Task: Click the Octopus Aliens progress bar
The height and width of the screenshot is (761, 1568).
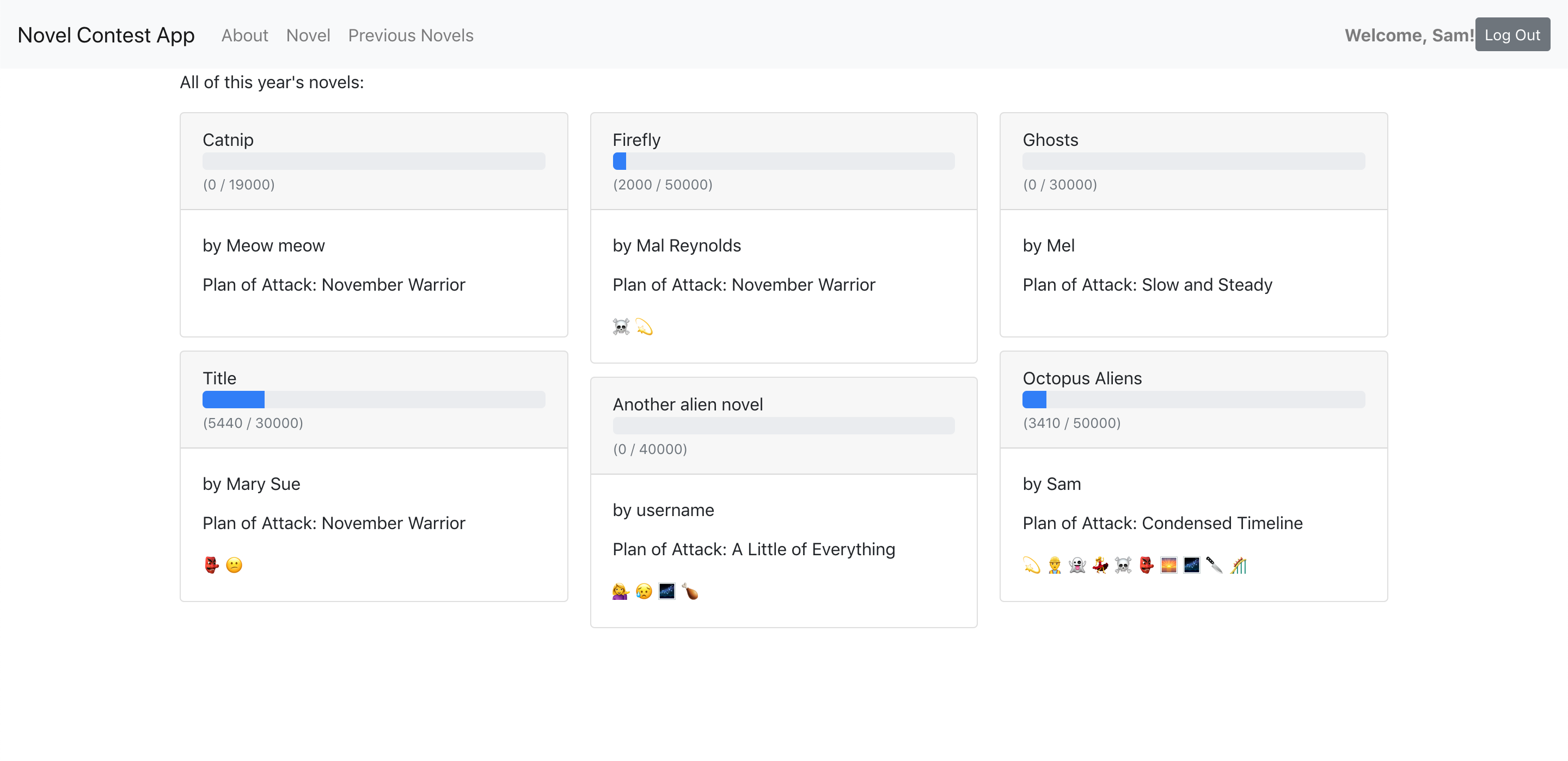Action: (x=1193, y=400)
